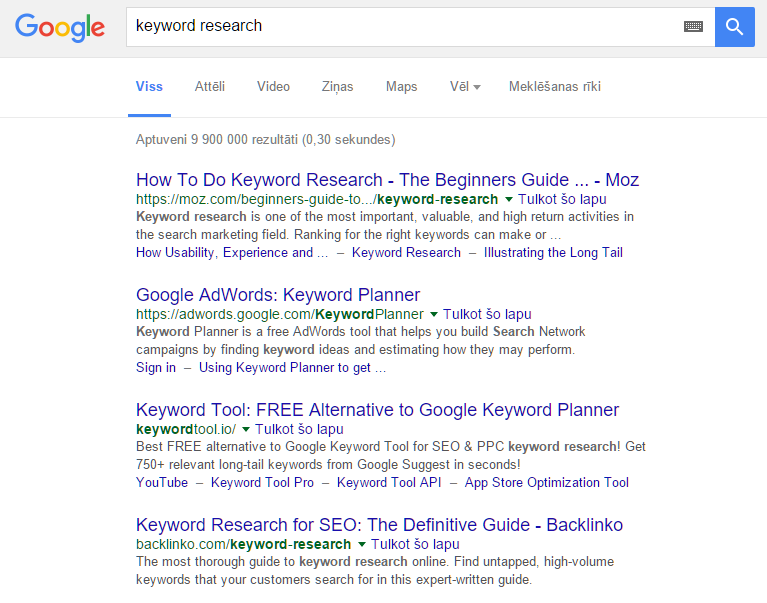This screenshot has height=603, width=767.
Task: Click Tulkot šo lapu for the keywordtool.io result
Action: (x=299, y=429)
